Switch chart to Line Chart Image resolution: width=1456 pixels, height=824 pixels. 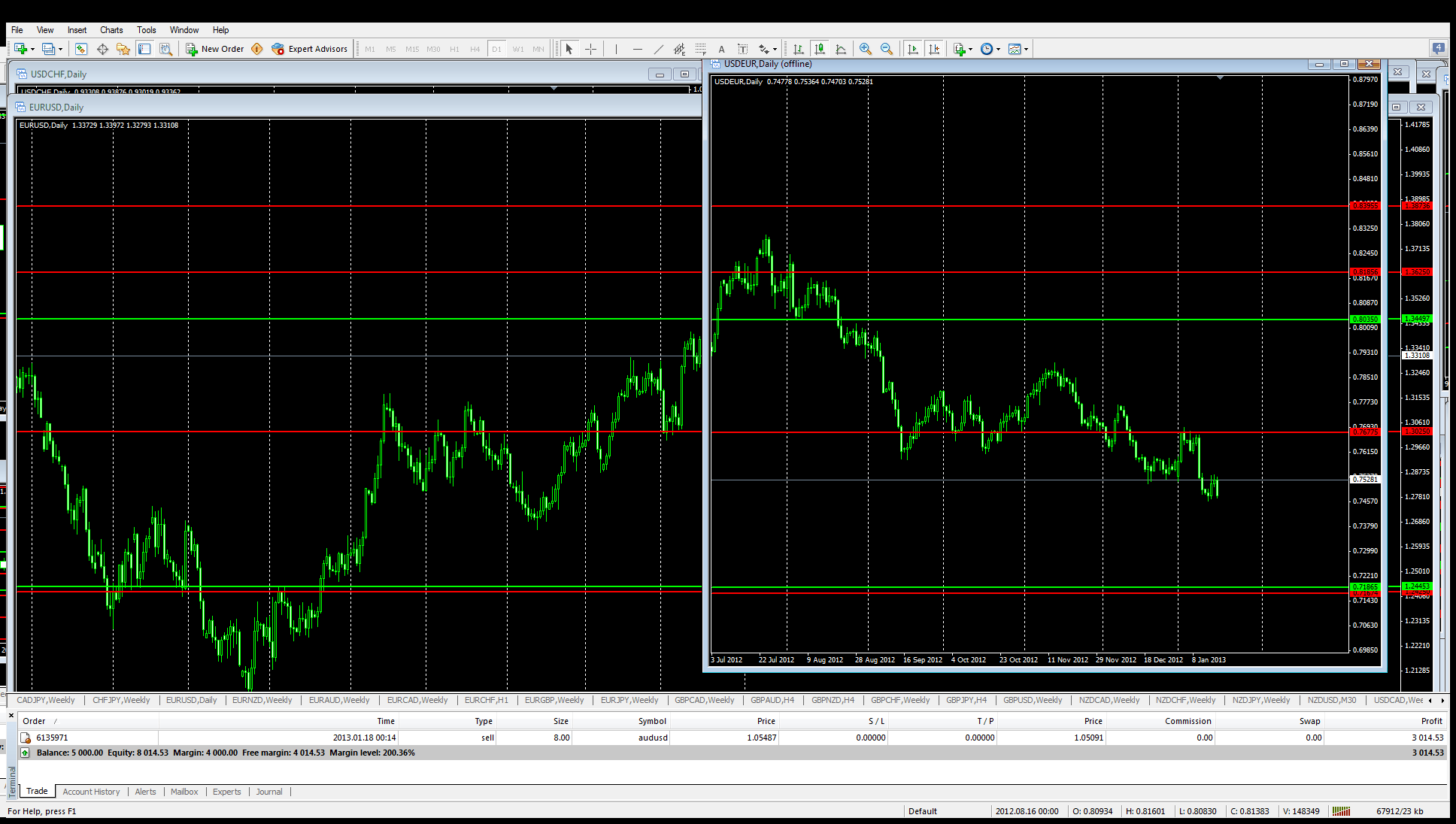[841, 49]
